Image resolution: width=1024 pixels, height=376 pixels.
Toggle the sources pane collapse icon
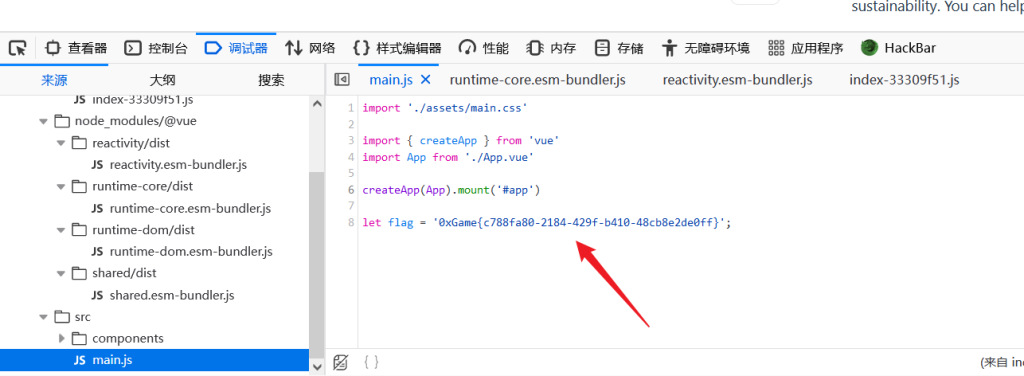[342, 80]
